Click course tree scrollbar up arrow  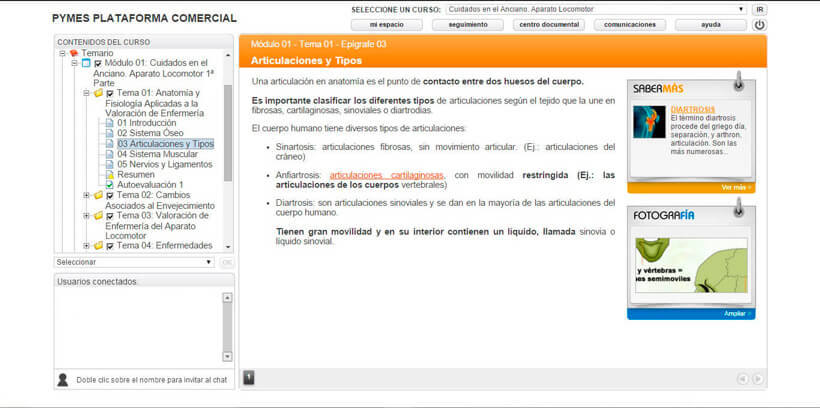pos(227,54)
